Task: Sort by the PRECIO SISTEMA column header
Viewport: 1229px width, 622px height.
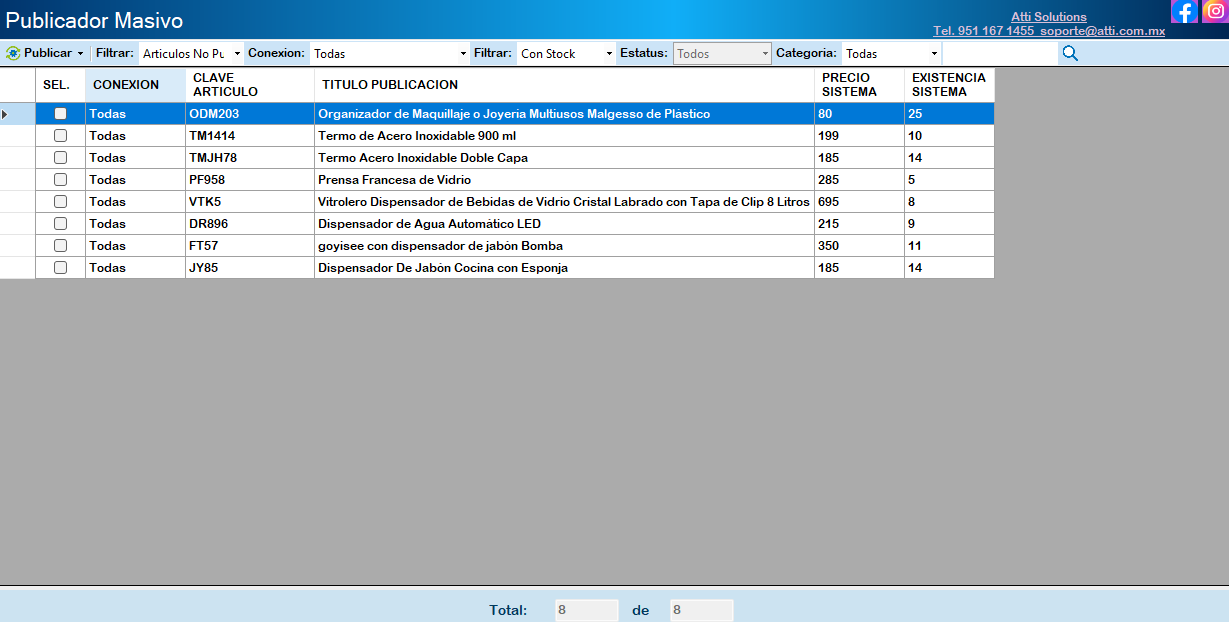Action: click(858, 85)
